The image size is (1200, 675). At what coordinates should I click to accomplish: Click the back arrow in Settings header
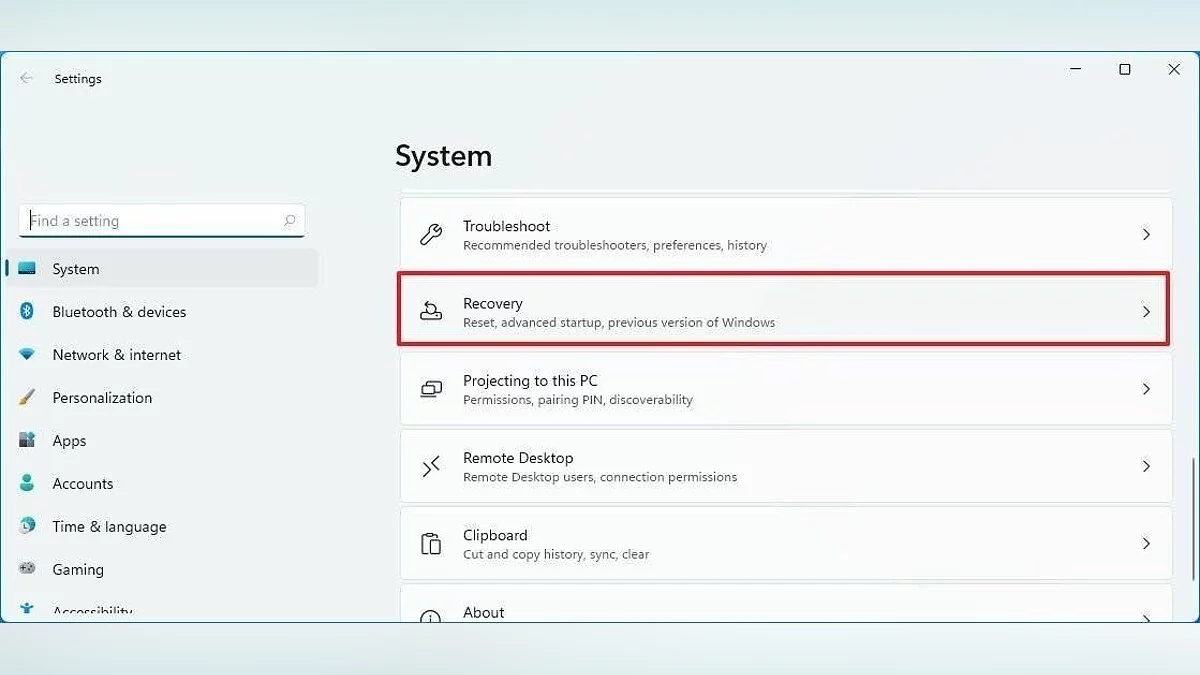(x=27, y=78)
